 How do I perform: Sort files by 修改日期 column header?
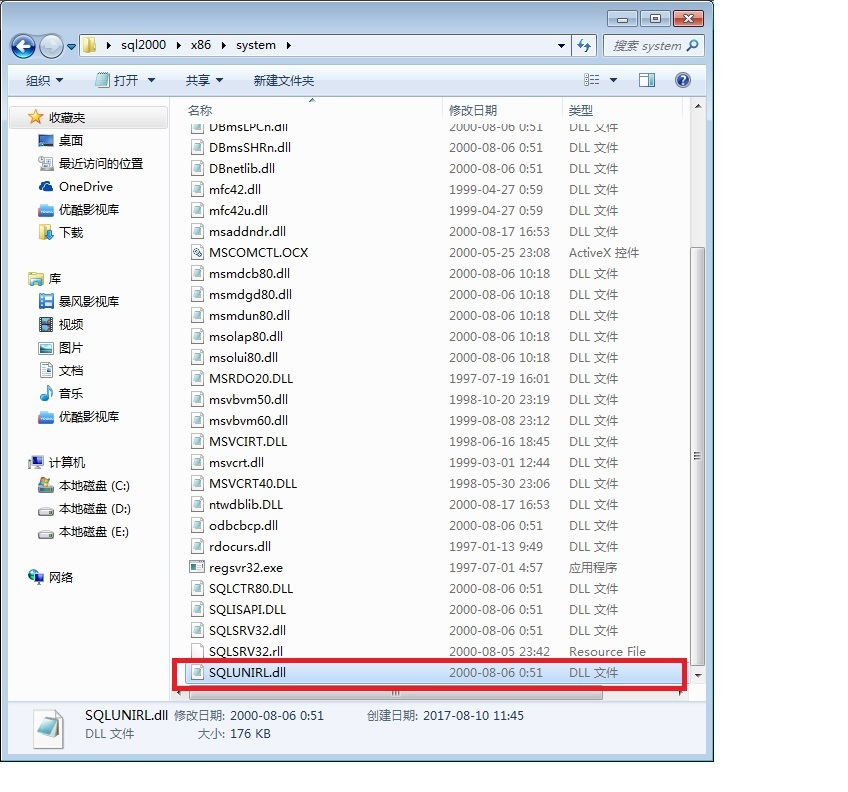pos(473,110)
